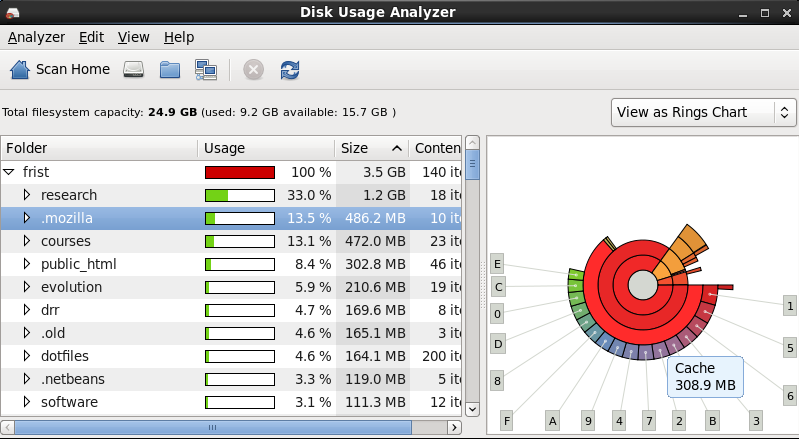Click the window menu icon in title bar
Viewport: 799px width, 439px height.
click(14, 12)
